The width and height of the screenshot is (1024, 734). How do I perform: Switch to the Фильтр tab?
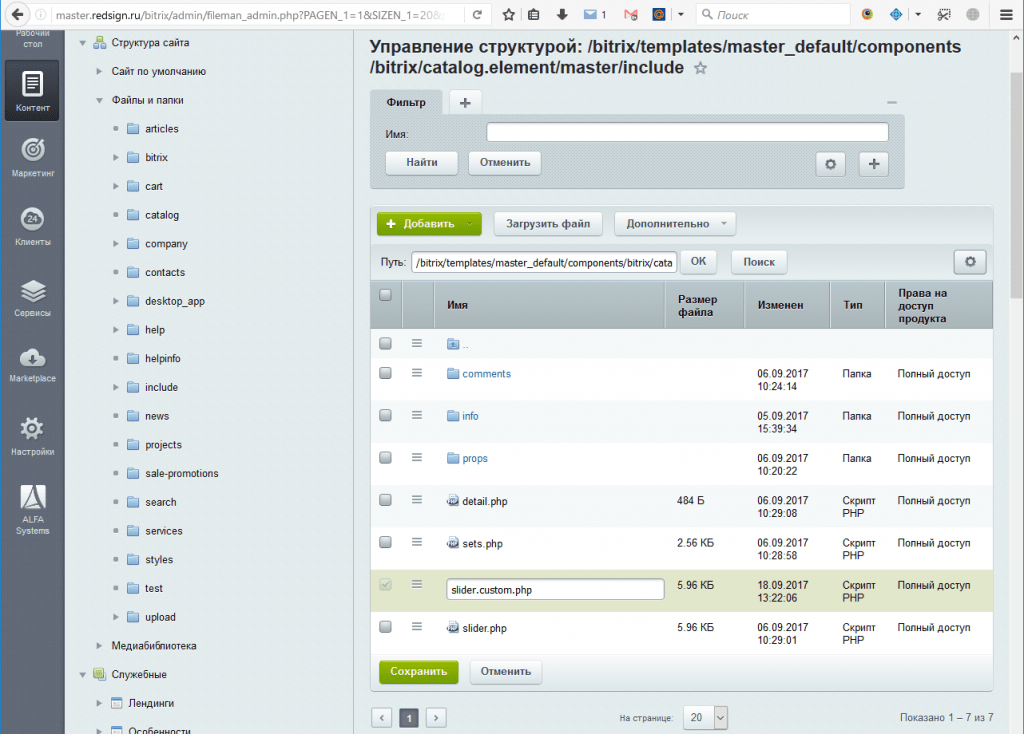click(x=404, y=101)
